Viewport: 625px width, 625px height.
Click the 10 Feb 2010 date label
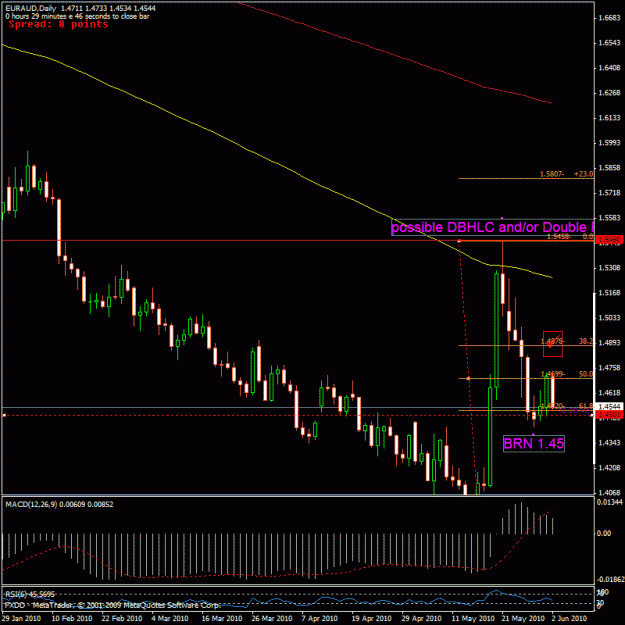coord(72,619)
